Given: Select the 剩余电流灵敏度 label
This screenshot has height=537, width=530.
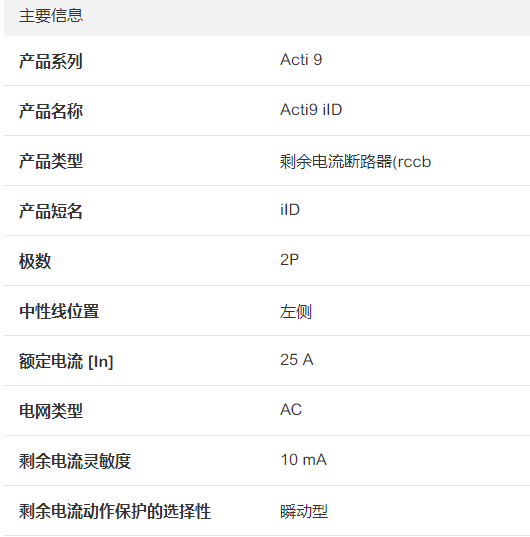Looking at the screenshot, I should [x=75, y=461].
